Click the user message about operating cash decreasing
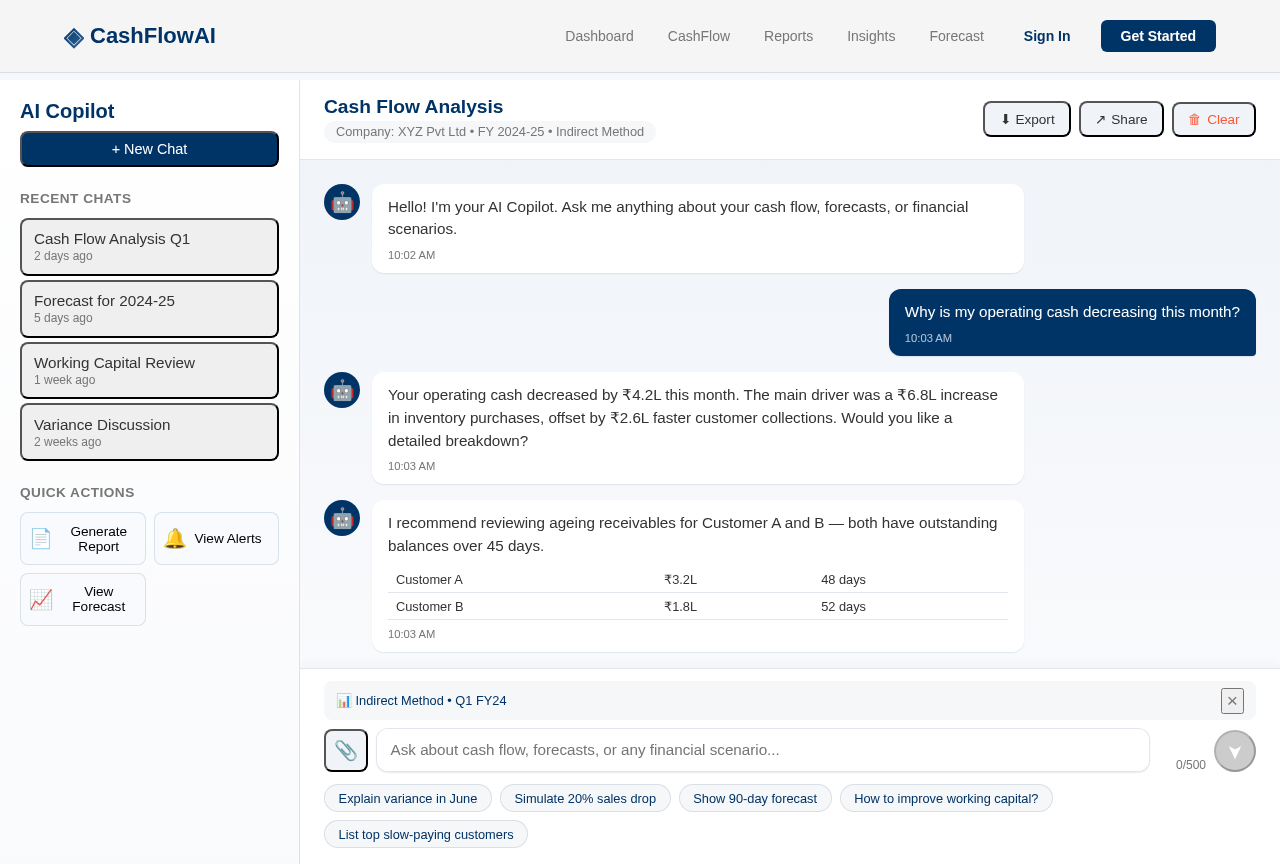This screenshot has height=864, width=1280. (x=1072, y=322)
